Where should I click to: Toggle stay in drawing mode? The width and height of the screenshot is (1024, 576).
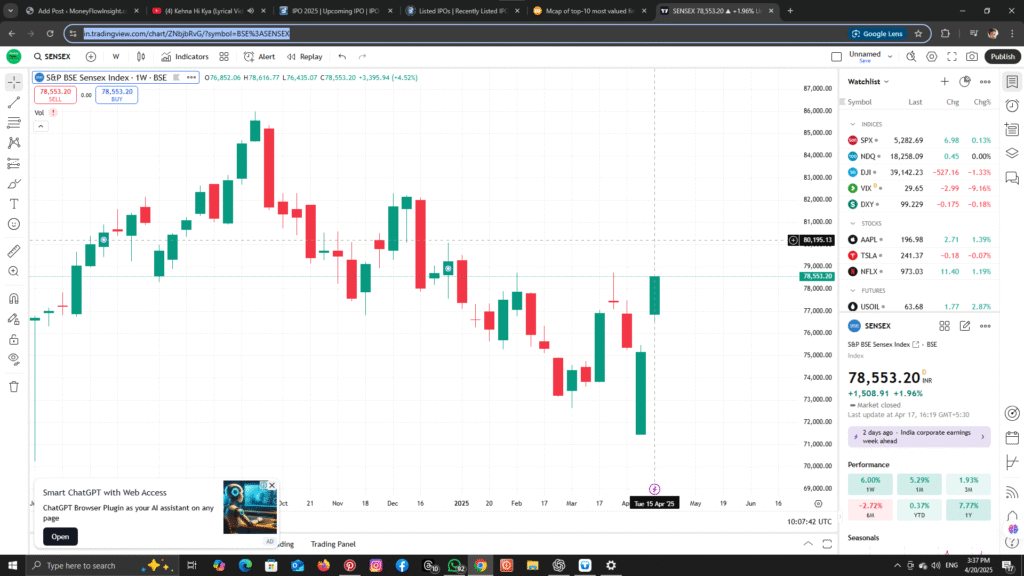14,319
